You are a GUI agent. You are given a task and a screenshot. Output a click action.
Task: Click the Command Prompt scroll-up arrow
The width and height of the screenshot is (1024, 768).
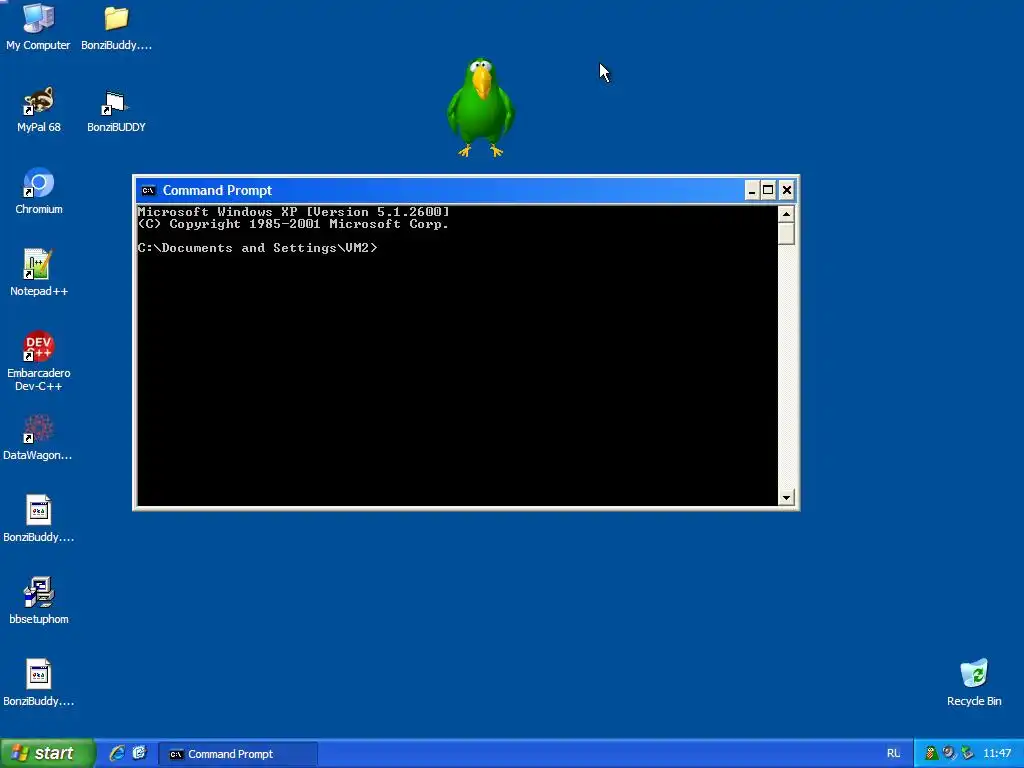pyautogui.click(x=786, y=214)
